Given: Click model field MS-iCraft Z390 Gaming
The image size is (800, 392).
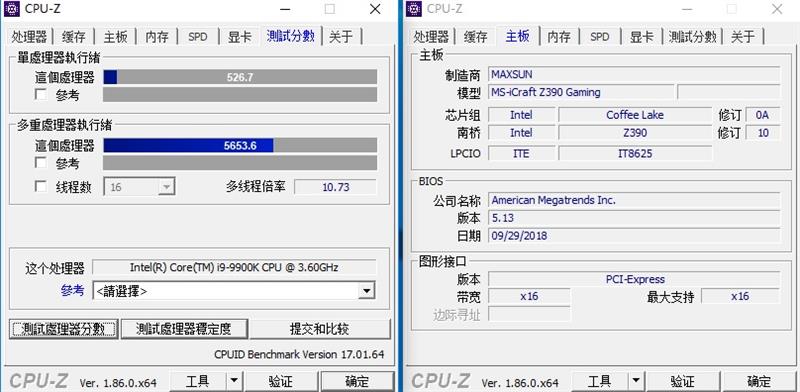Looking at the screenshot, I should click(x=581, y=92).
